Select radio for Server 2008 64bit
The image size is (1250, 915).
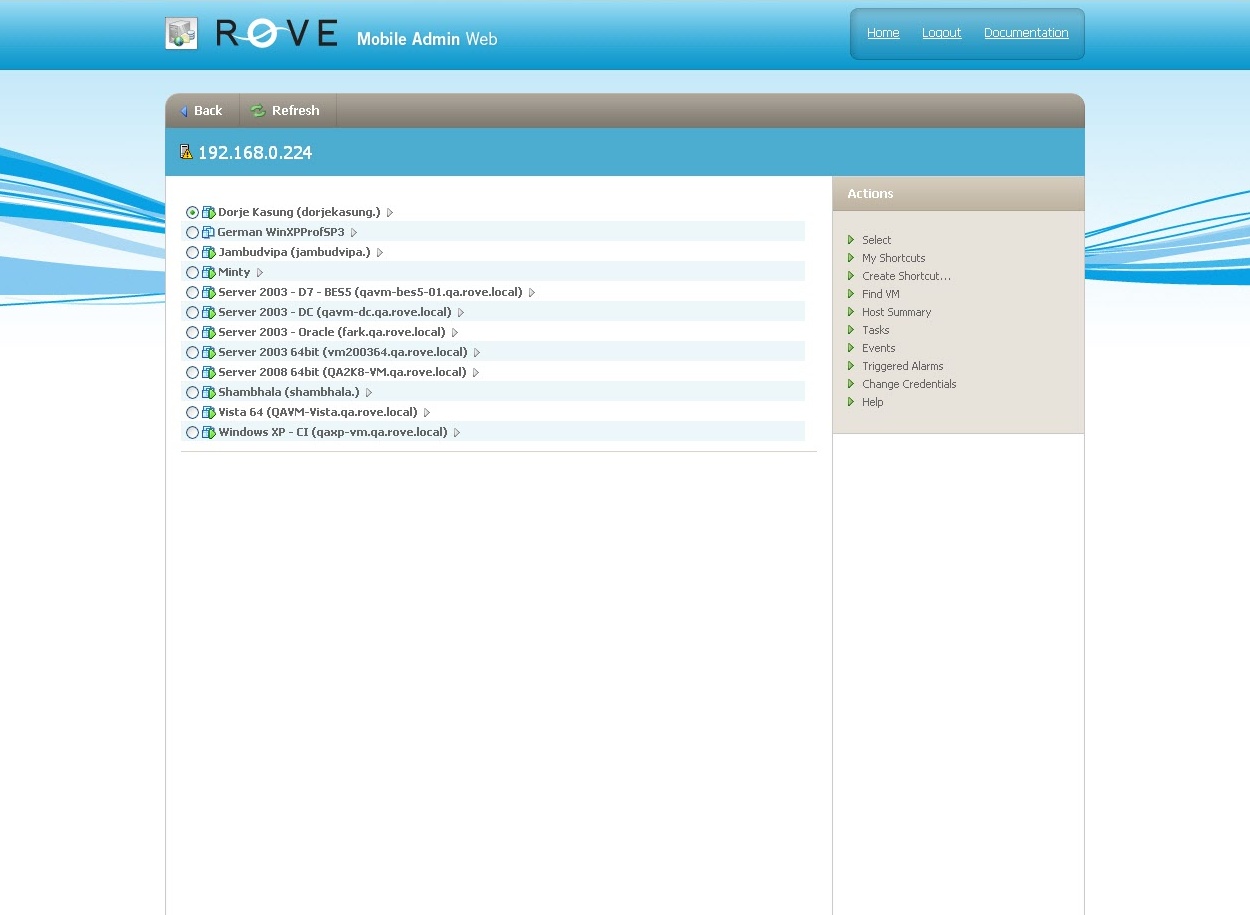[192, 372]
